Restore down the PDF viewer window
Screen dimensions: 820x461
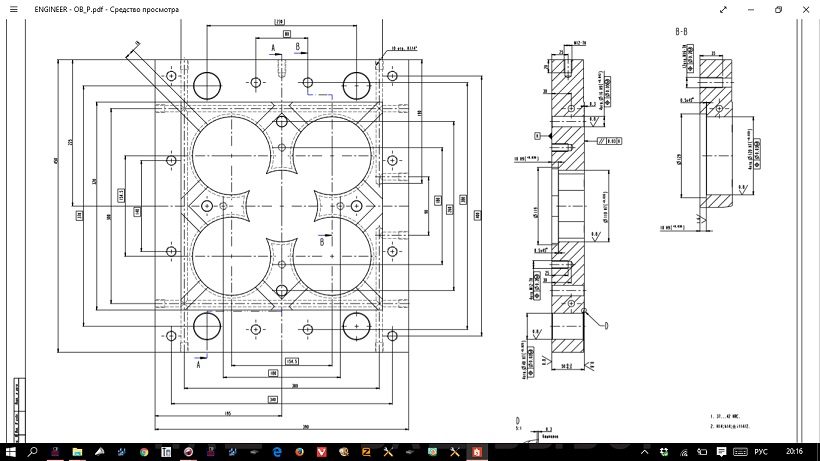click(x=778, y=8)
